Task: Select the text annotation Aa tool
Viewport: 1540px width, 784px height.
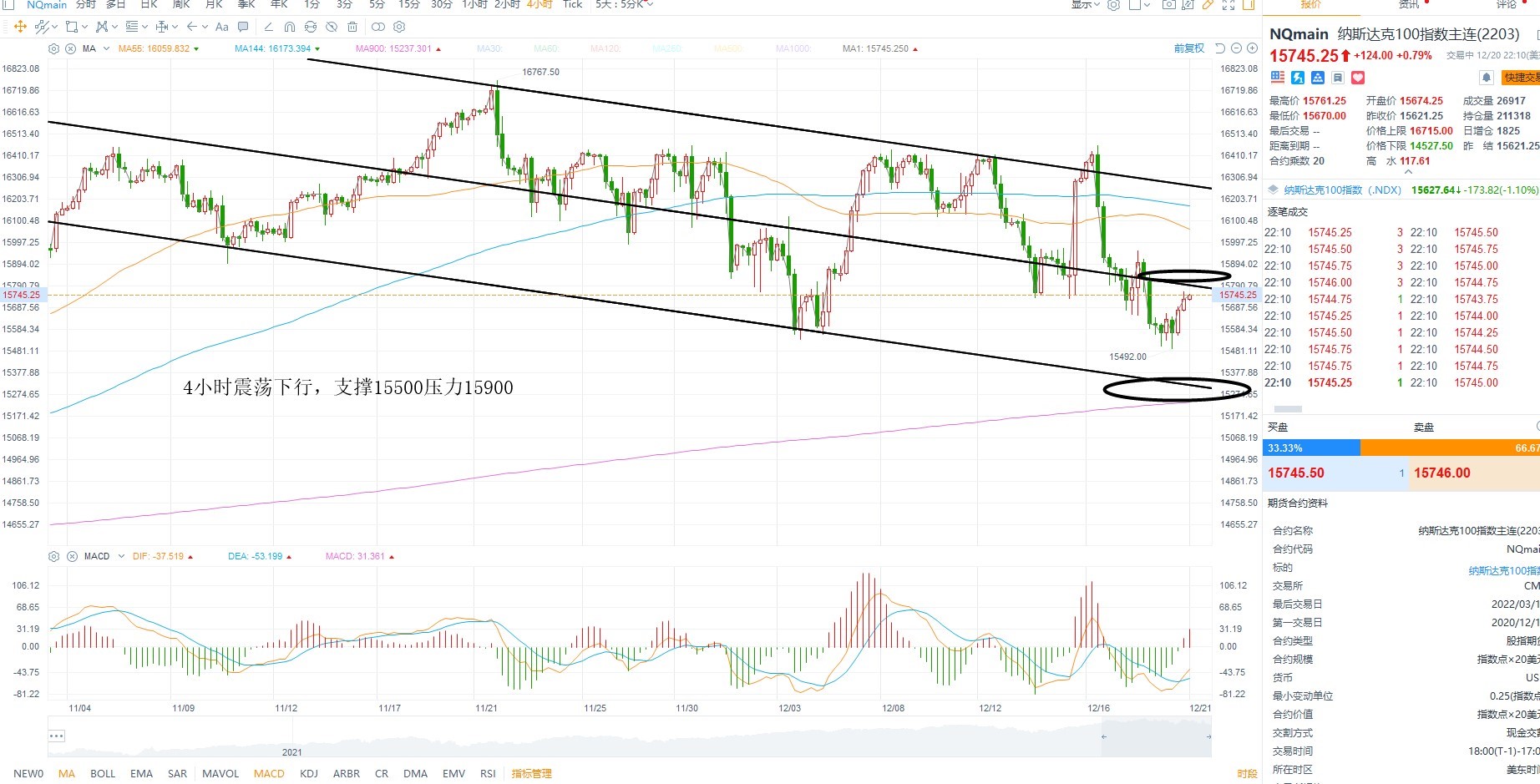Action: (x=221, y=27)
